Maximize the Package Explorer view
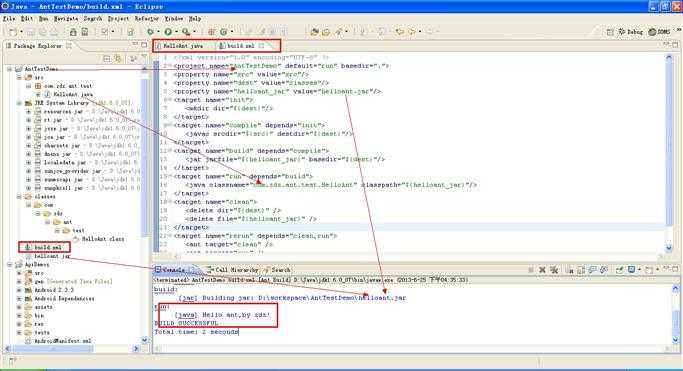Image resolution: width=683 pixels, height=371 pixels. 144,44
